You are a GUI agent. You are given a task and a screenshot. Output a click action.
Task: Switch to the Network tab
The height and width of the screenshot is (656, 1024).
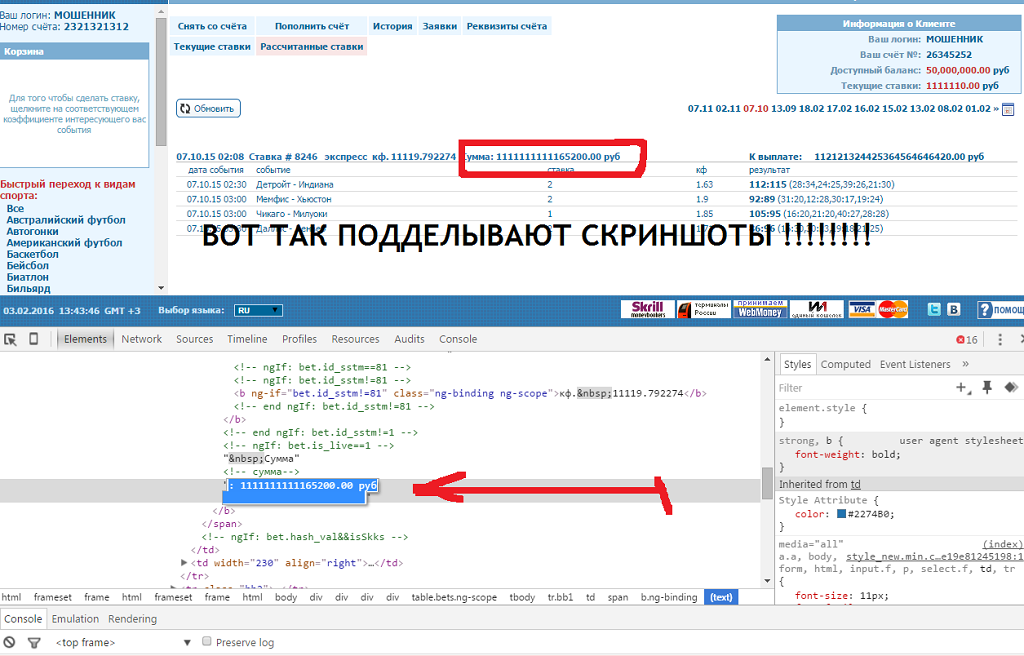tap(142, 339)
